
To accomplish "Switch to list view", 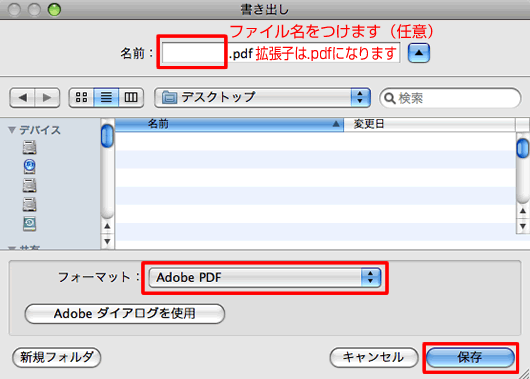I will click(106, 98).
